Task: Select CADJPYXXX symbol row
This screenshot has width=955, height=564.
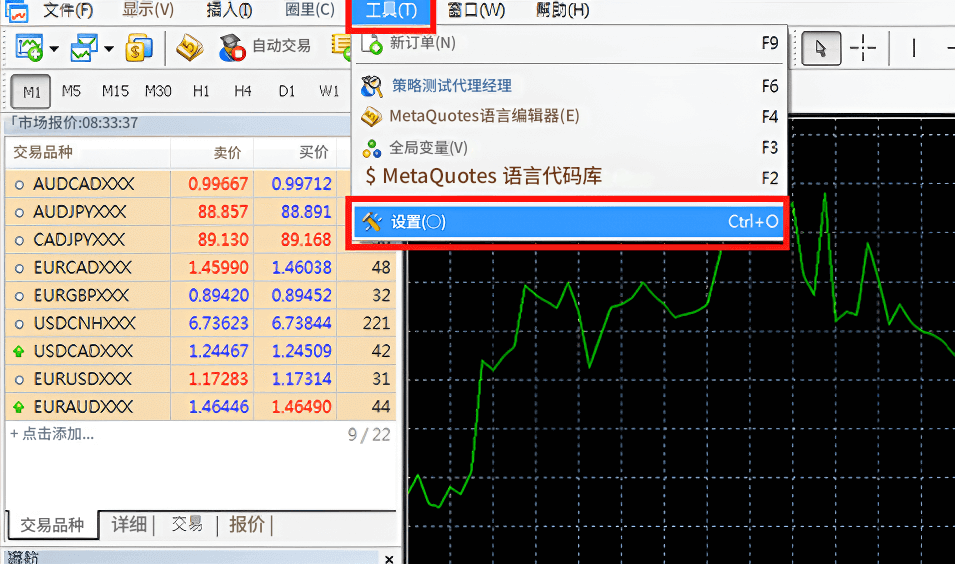Action: click(x=200, y=239)
